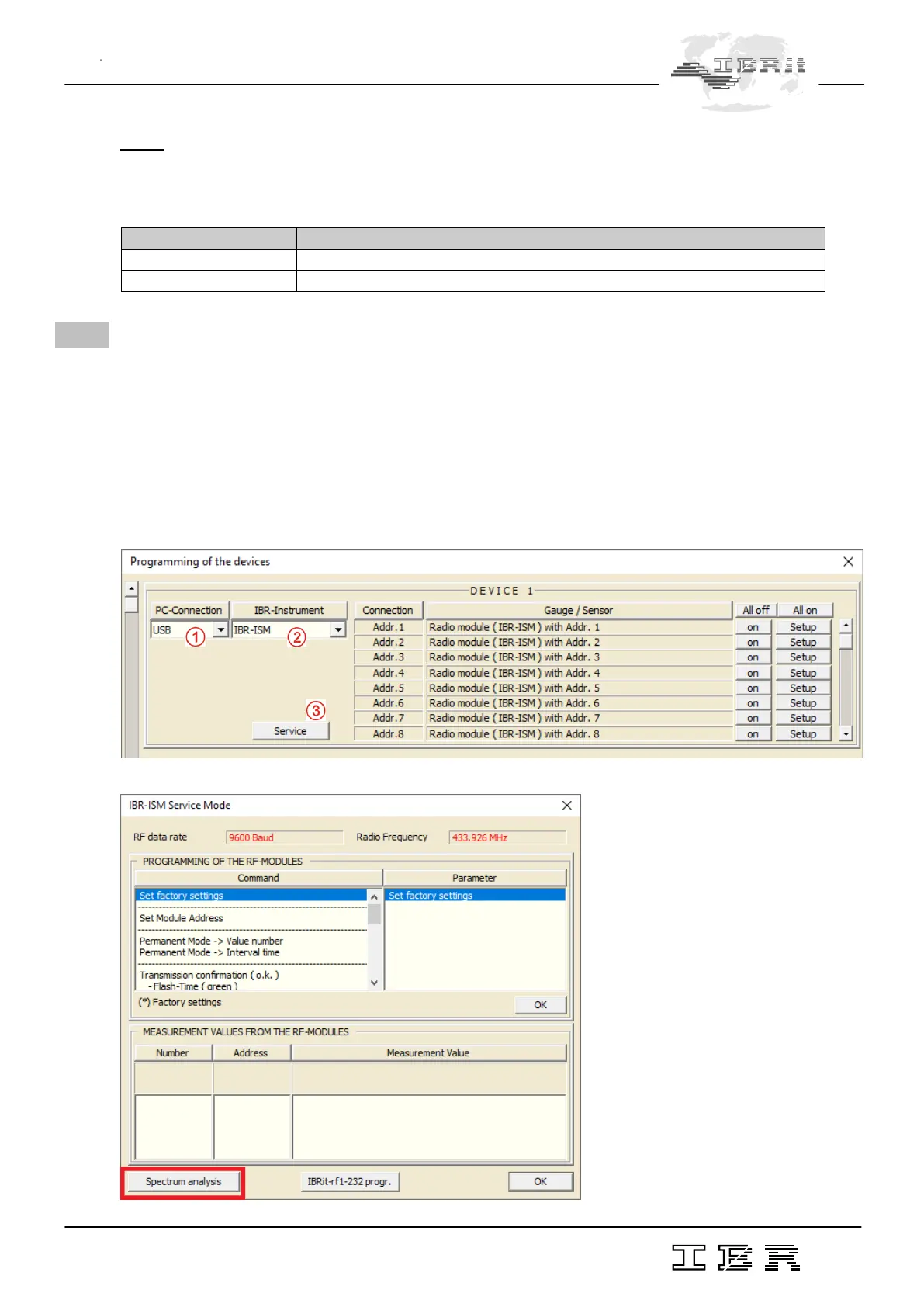Viewport: 924px width, 1307px height.
Task: Open Setup for Addr.3 radio module
Action: click(x=803, y=657)
